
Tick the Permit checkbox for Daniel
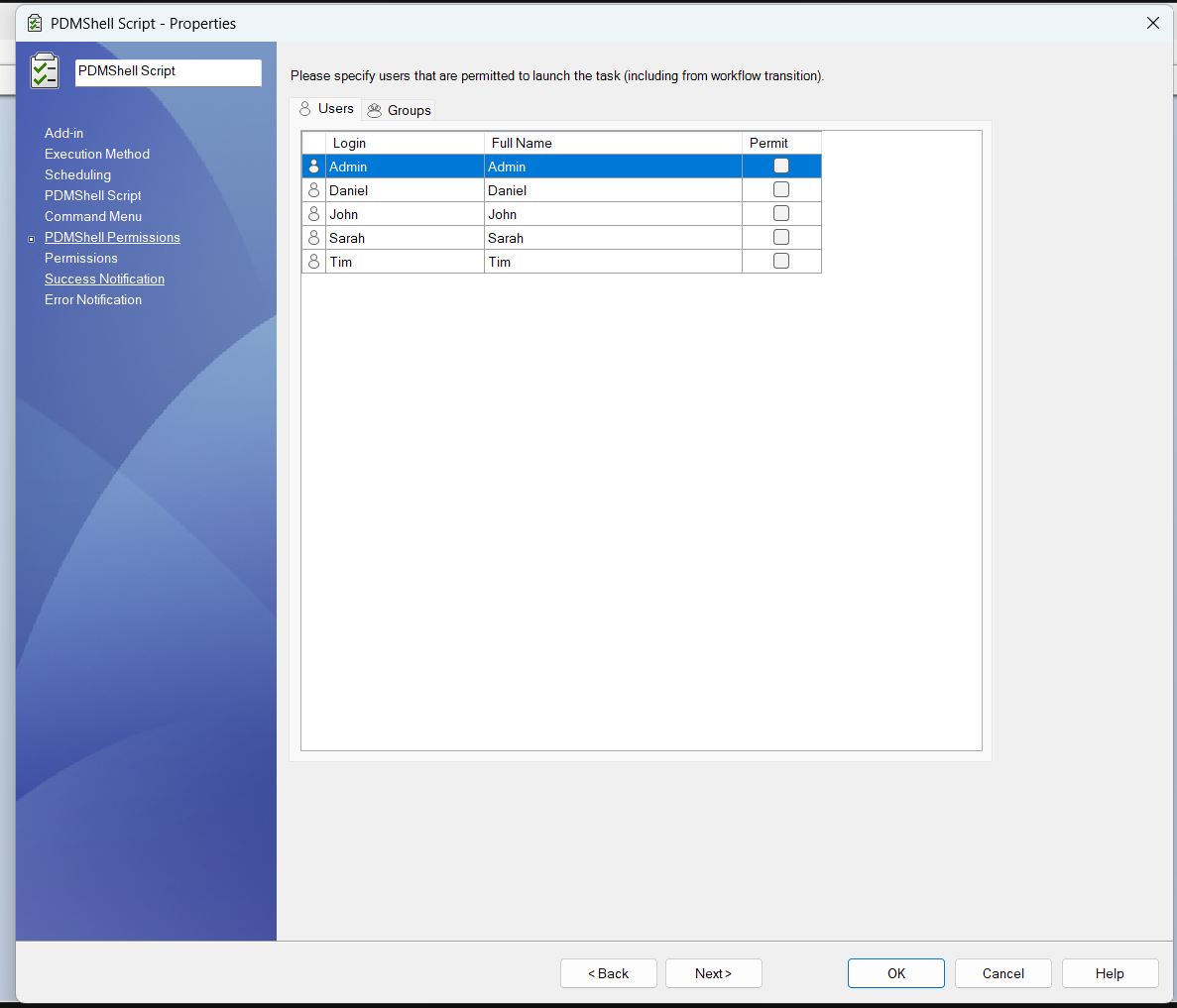click(x=780, y=189)
